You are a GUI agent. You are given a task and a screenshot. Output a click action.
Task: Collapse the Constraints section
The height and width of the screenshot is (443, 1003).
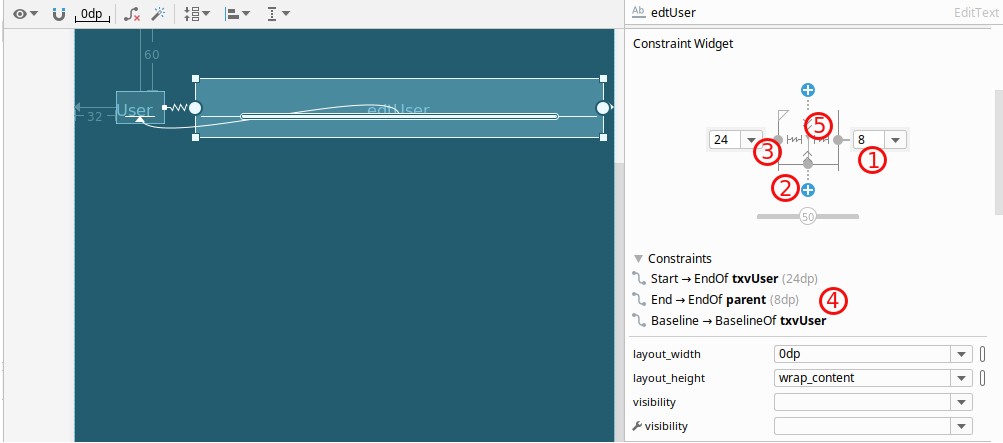click(x=638, y=259)
